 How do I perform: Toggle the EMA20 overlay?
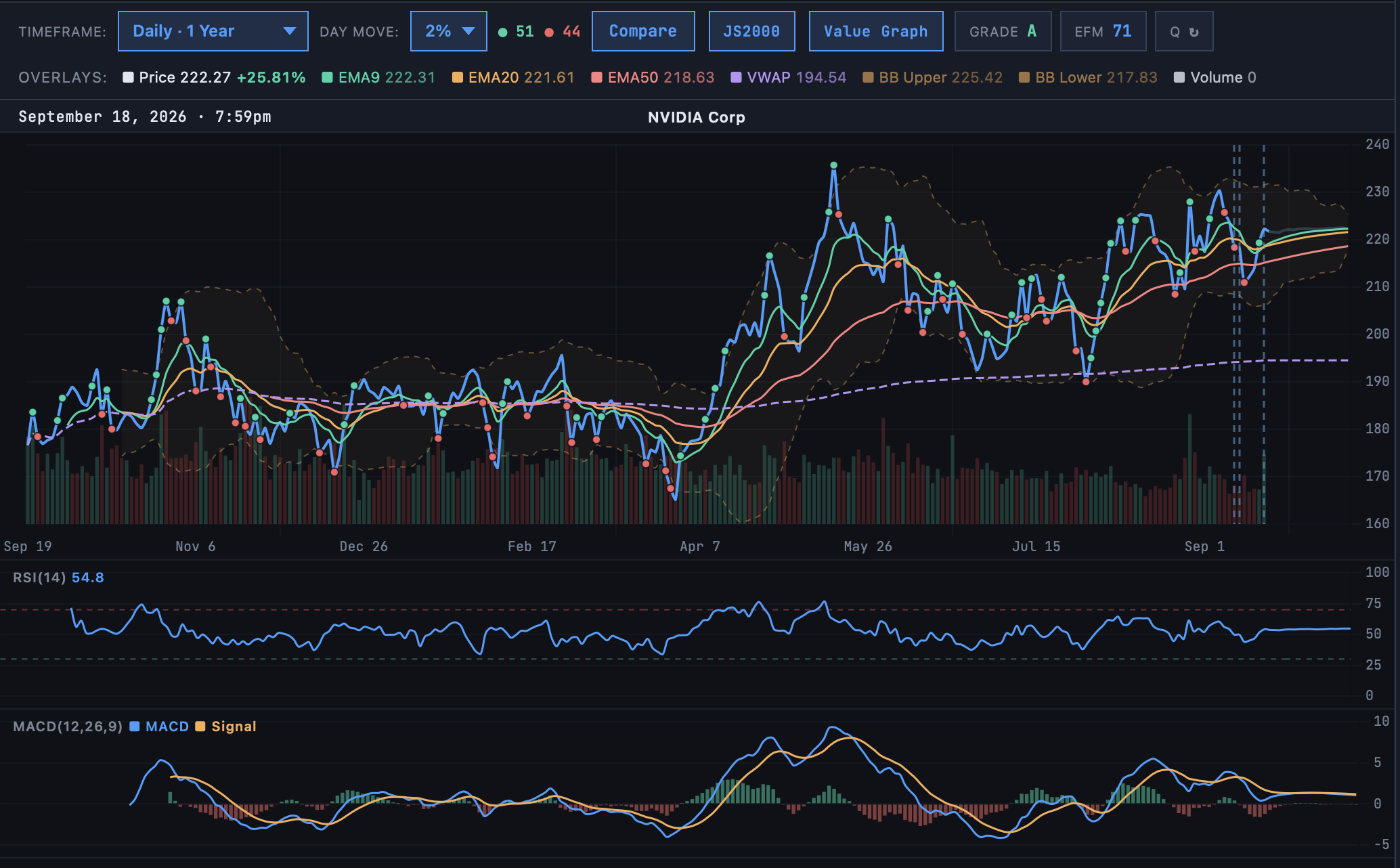(512, 77)
